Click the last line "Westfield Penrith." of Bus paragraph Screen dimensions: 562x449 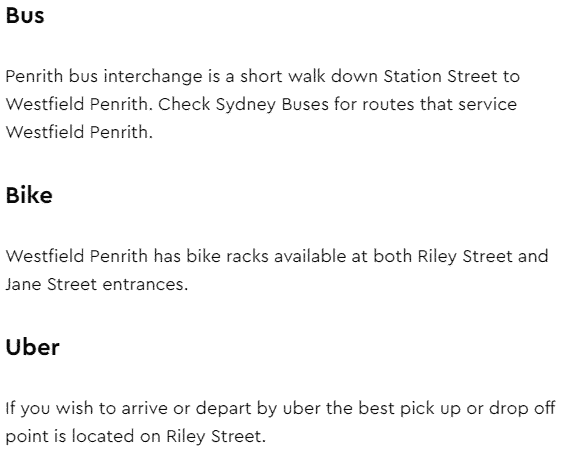click(79, 132)
